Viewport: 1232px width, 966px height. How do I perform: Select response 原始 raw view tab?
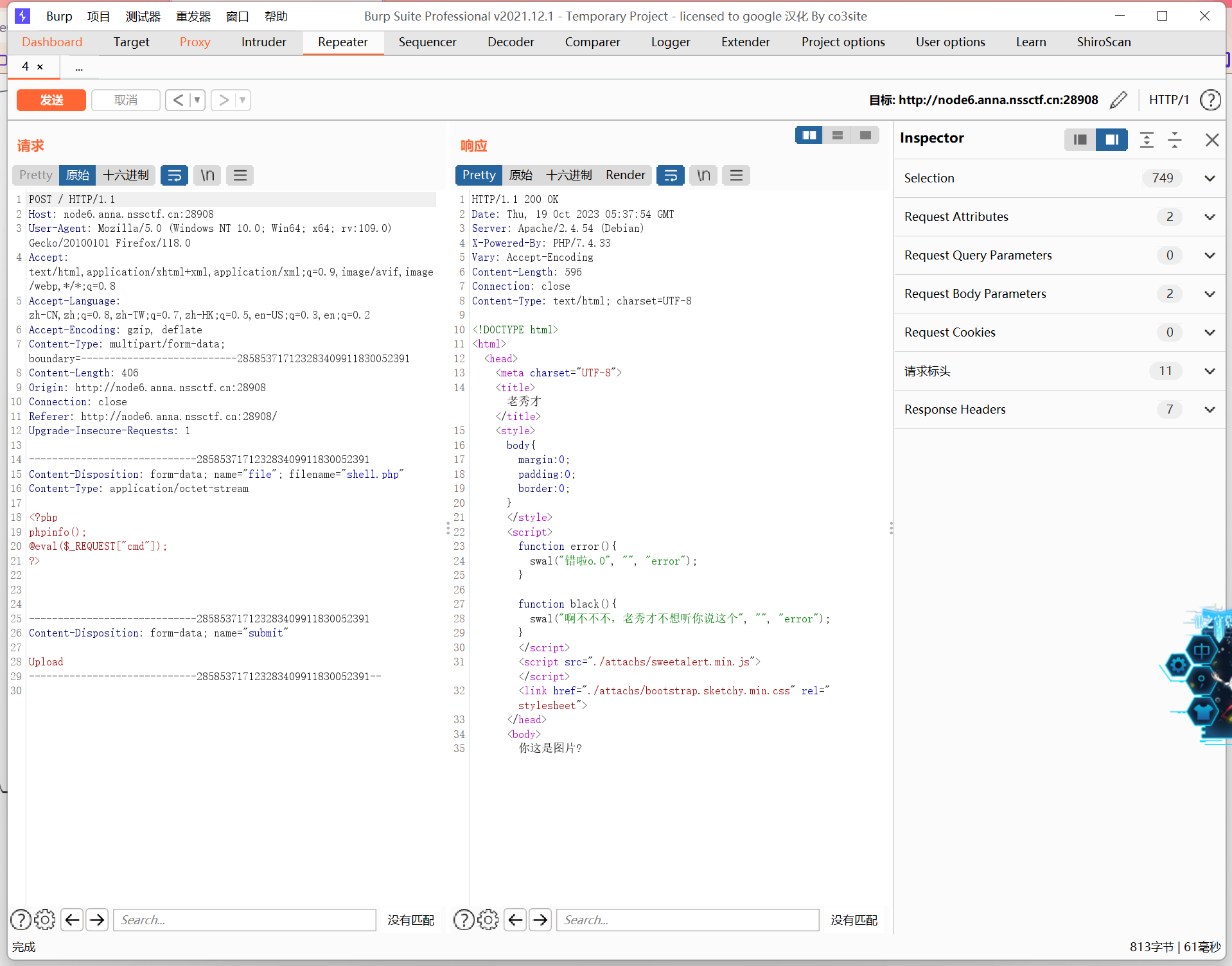coord(521,175)
